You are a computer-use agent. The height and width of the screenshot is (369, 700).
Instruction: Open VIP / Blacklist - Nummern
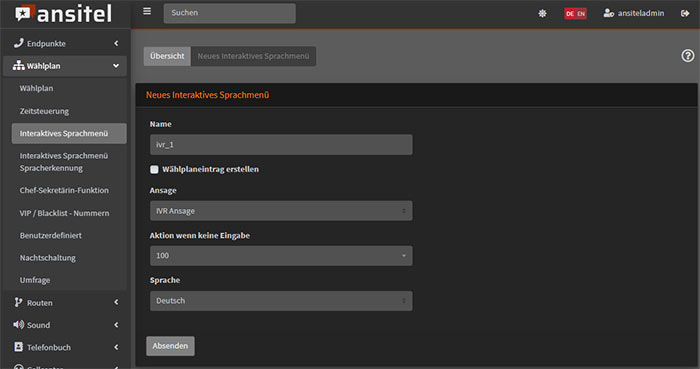point(64,213)
